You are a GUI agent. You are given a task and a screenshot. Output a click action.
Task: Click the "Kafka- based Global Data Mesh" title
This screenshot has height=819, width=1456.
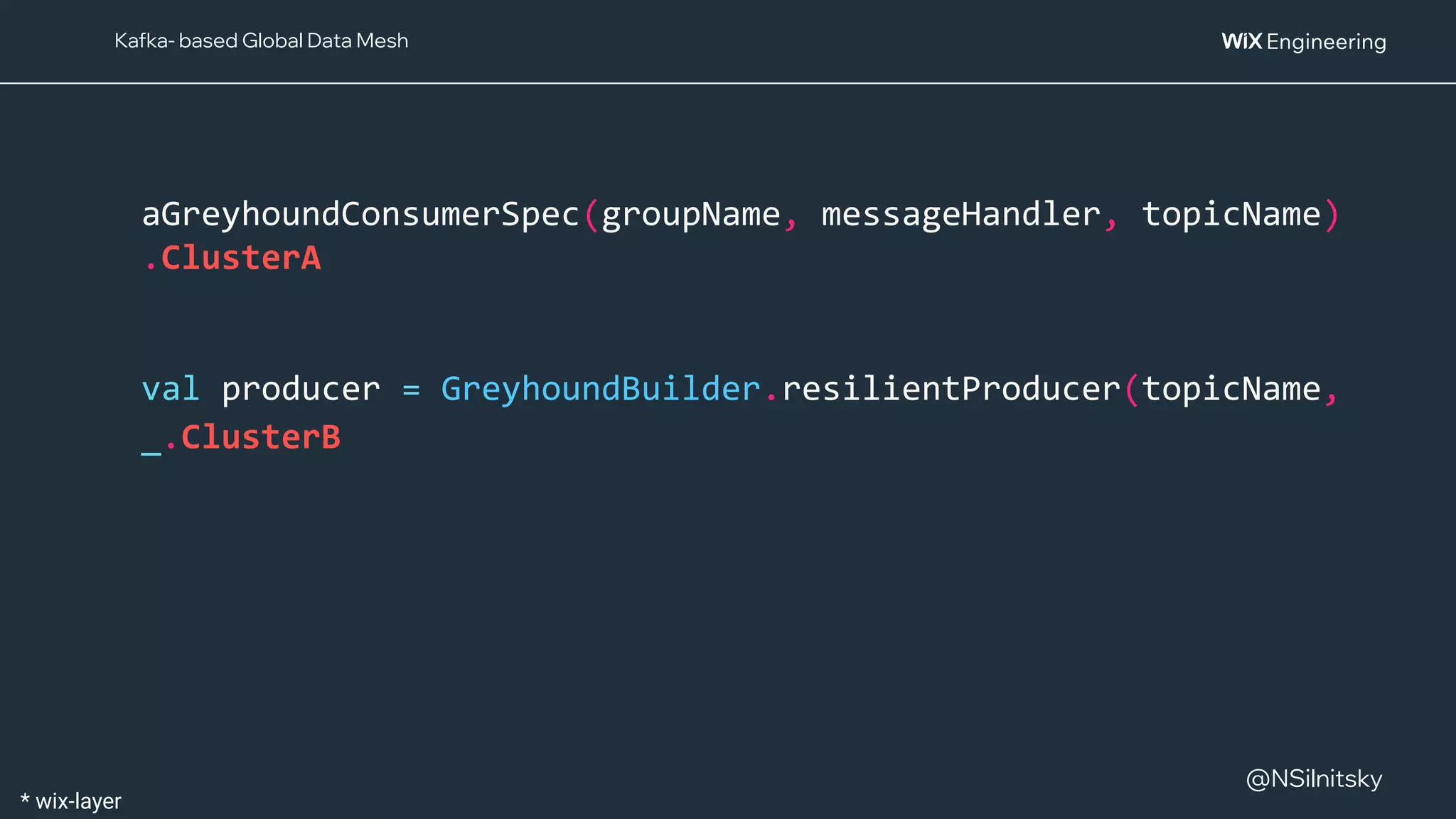261,41
